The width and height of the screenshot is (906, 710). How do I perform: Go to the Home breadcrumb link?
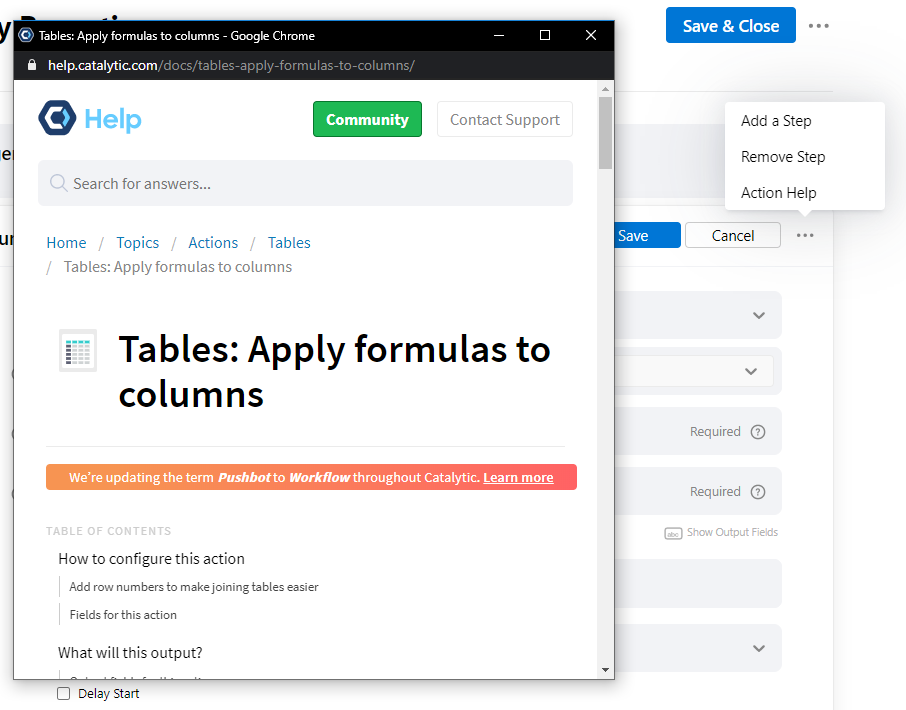[x=66, y=243]
